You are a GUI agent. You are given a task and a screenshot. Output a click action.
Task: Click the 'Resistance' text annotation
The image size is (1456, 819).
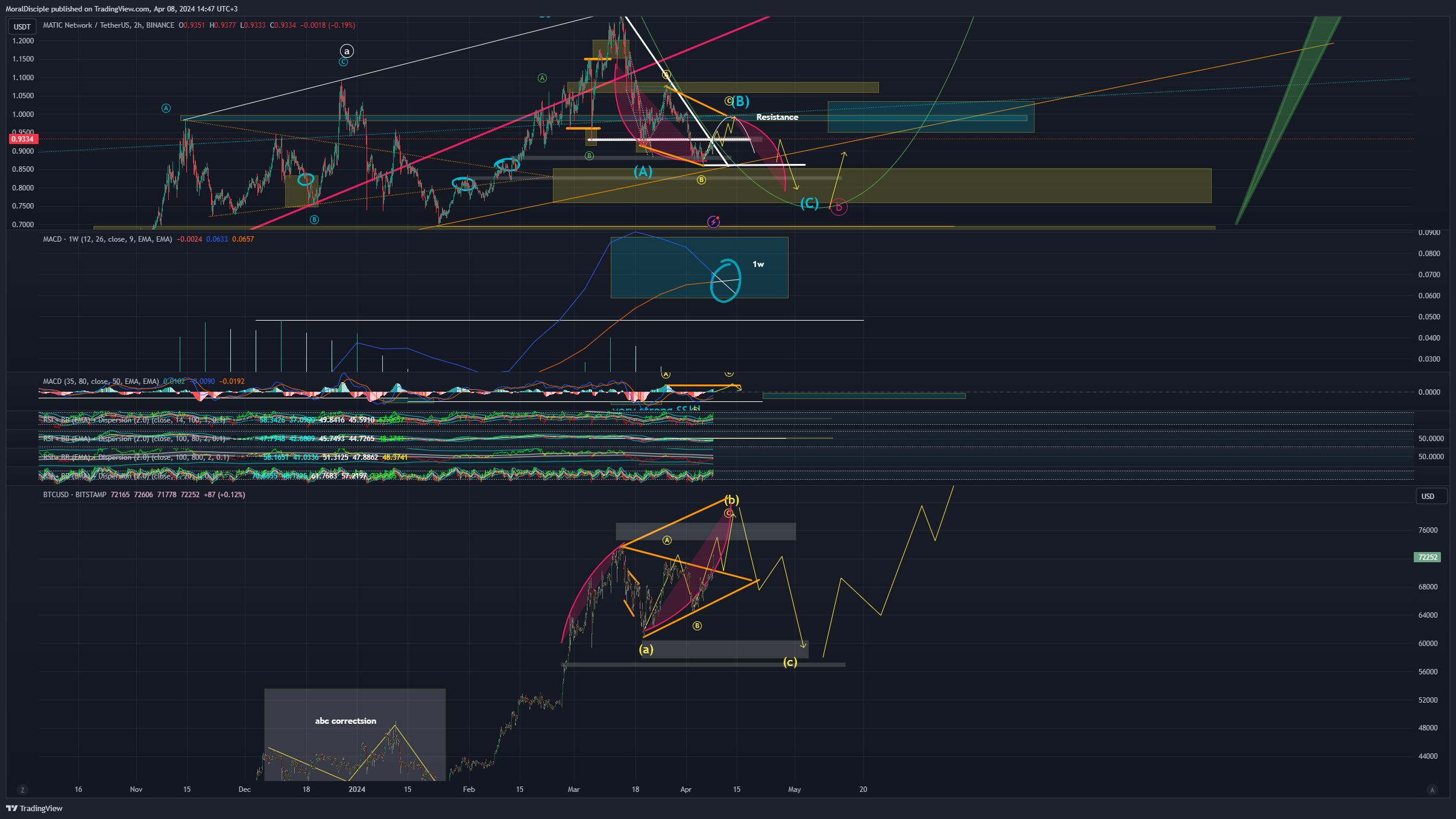(777, 117)
